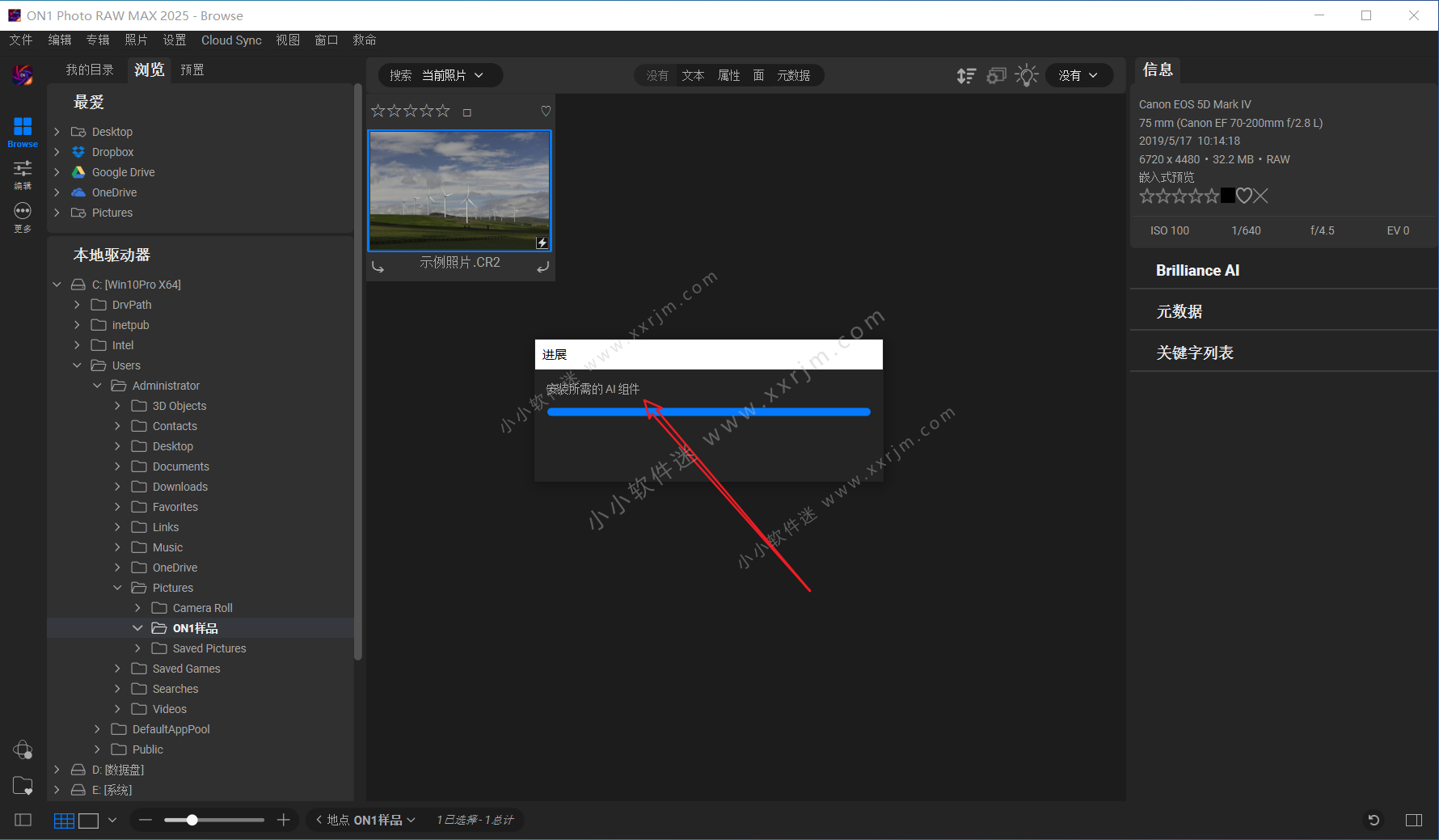This screenshot has height=840, width=1439.
Task: Open the 没有 preset dropdown
Action: coord(1079,75)
